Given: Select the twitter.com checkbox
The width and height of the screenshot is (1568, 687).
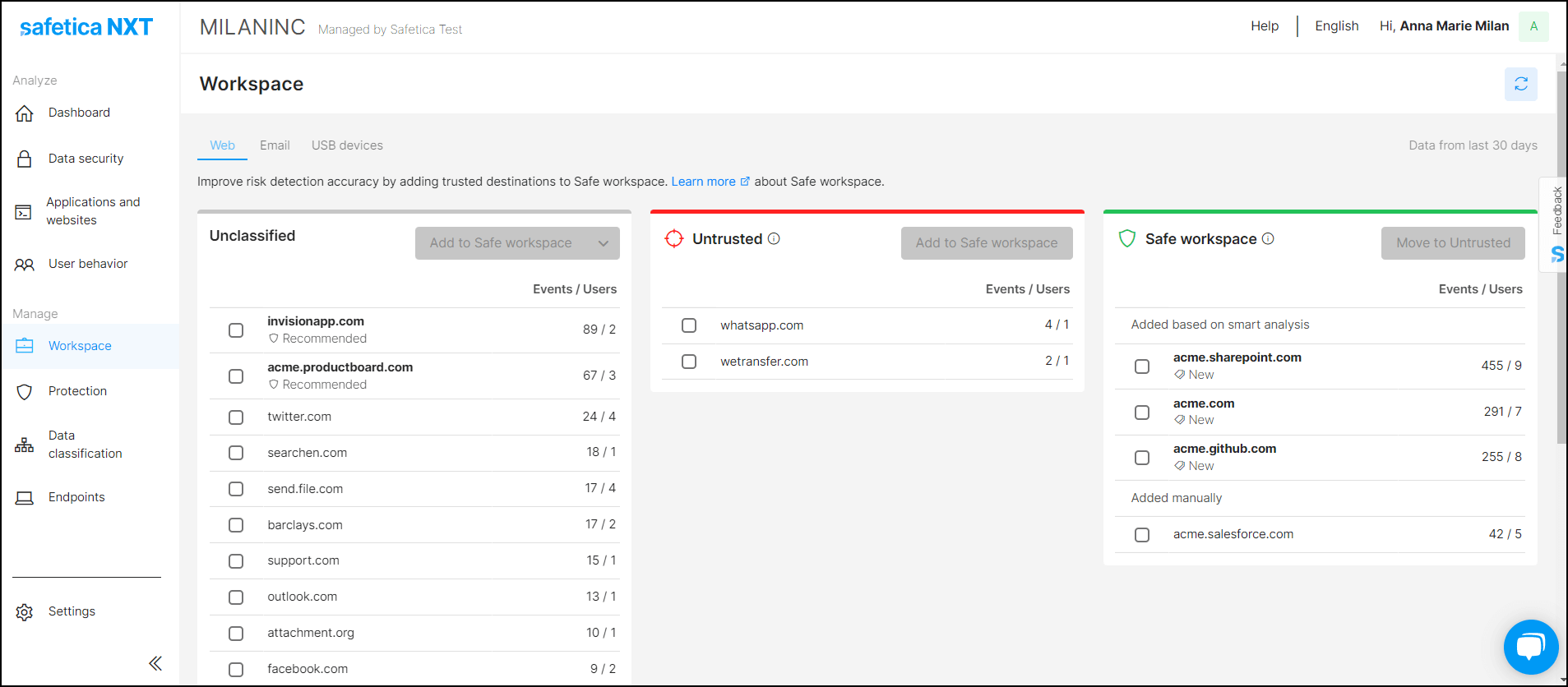Looking at the screenshot, I should click(x=236, y=417).
